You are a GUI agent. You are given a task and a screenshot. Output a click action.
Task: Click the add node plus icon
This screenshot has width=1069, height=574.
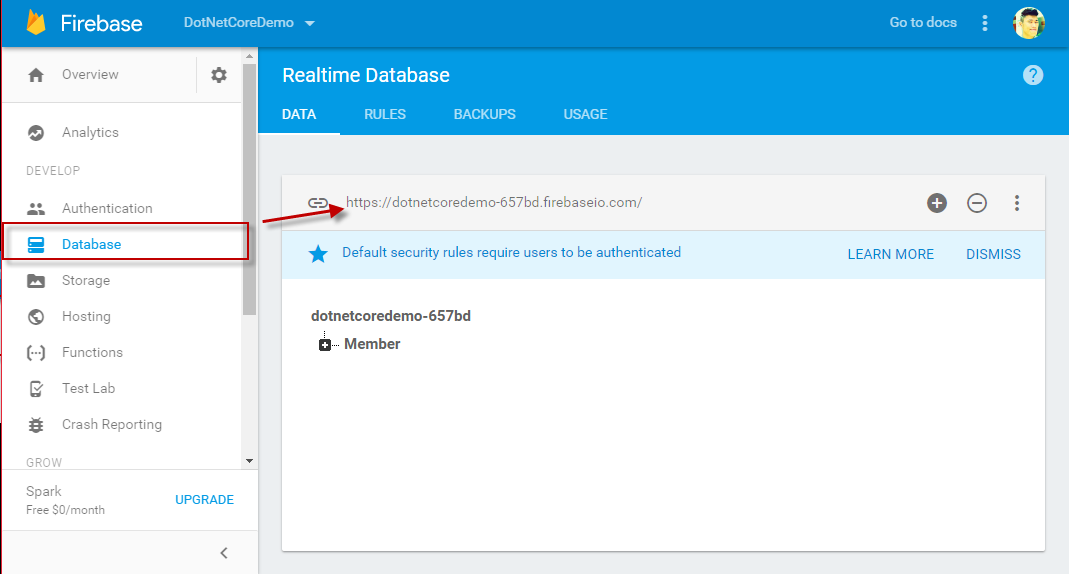pyautogui.click(x=937, y=203)
